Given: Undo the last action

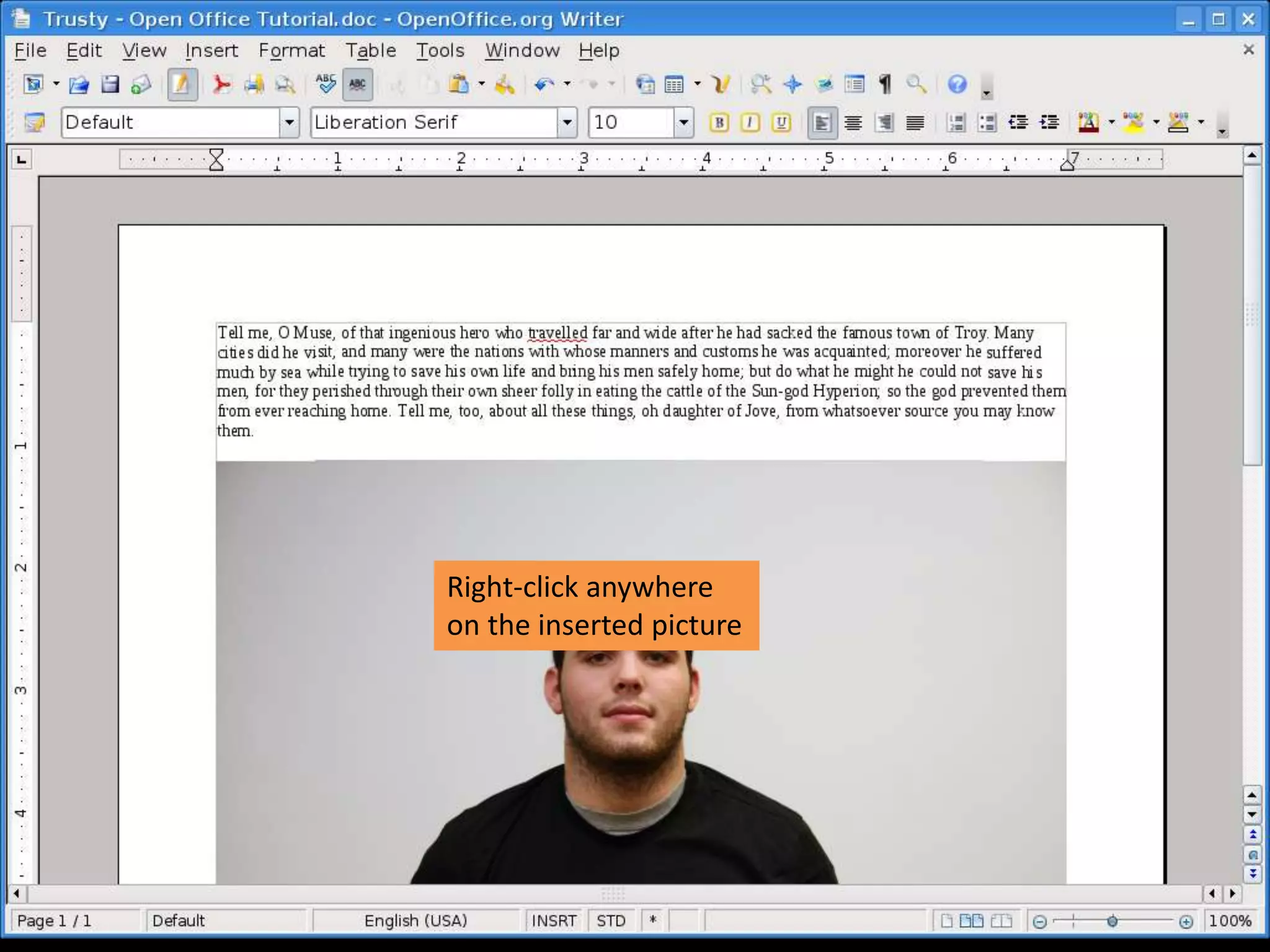Looking at the screenshot, I should (544, 84).
